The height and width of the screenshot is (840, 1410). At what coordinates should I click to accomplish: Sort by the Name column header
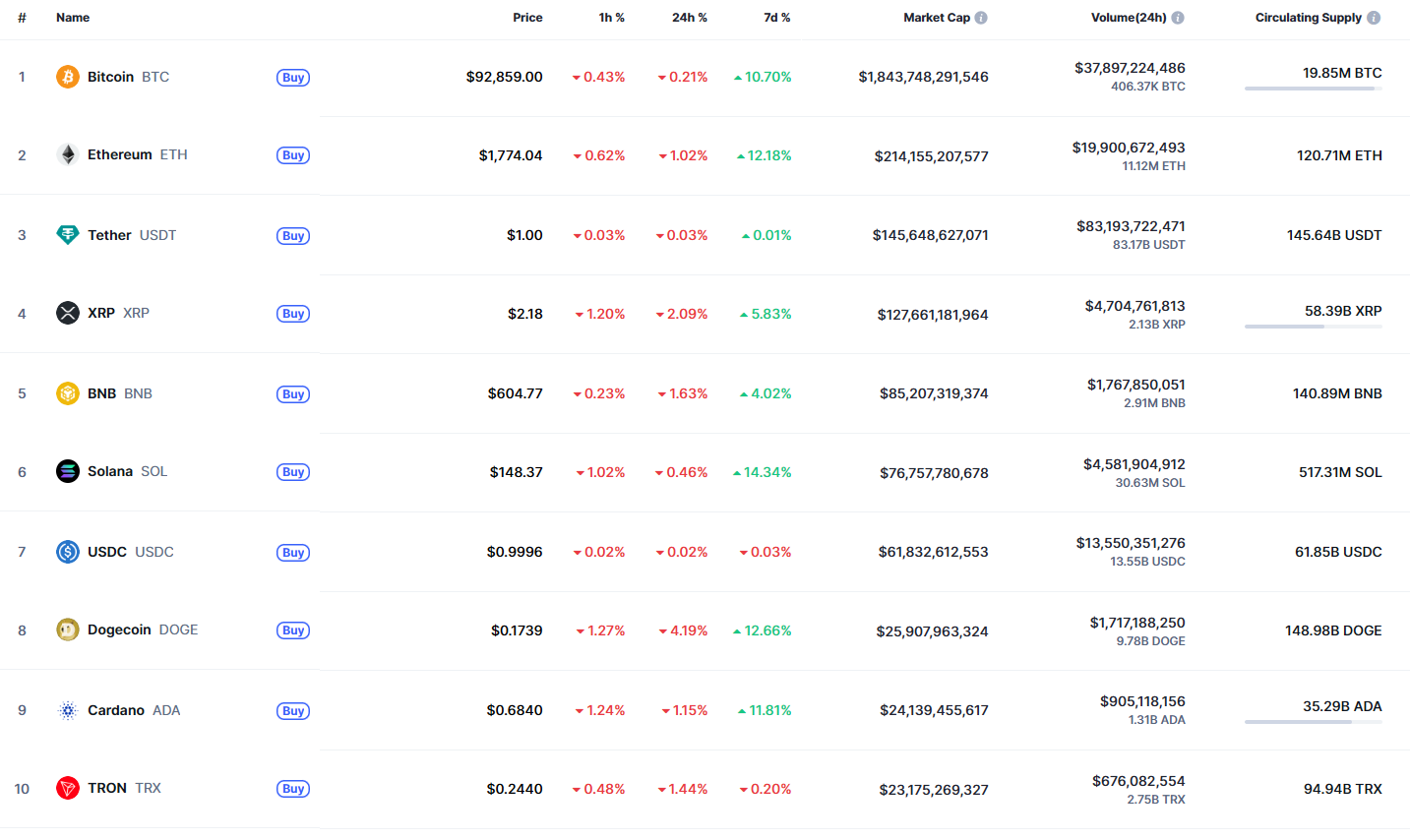click(73, 18)
